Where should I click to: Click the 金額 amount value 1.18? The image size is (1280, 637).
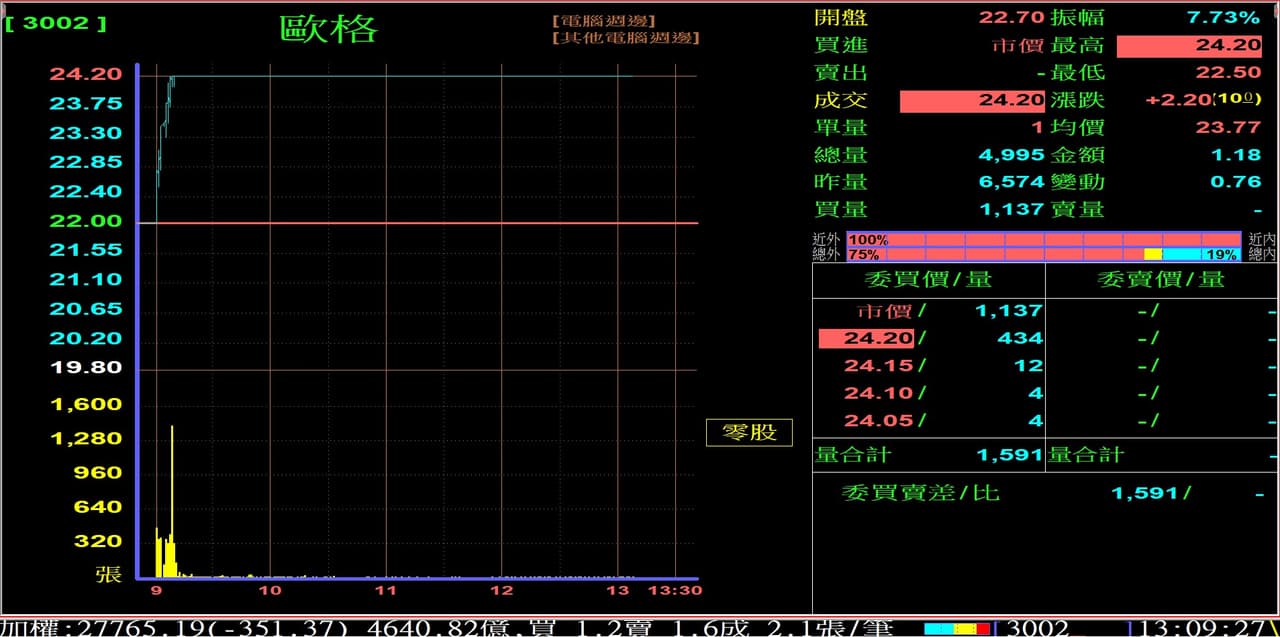1236,155
